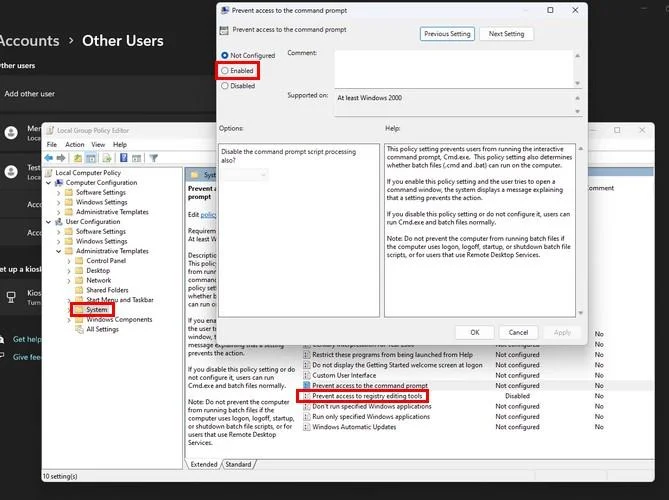The image size is (669, 500).
Task: Select the Disabled radio button
Action: [x=224, y=86]
